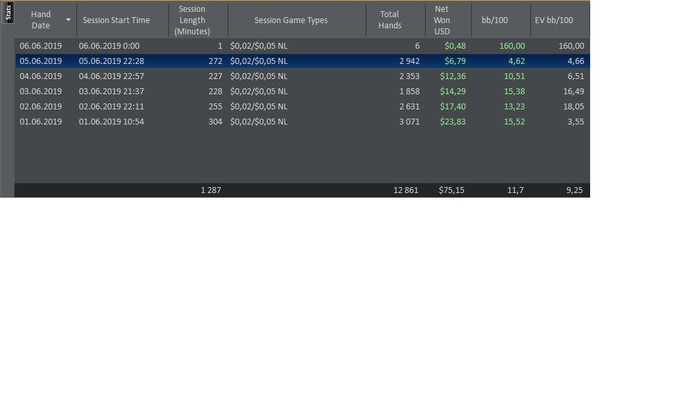The height and width of the screenshot is (394, 700).
Task: Click start time 06.06.2019 0:00
Action: 109,46
